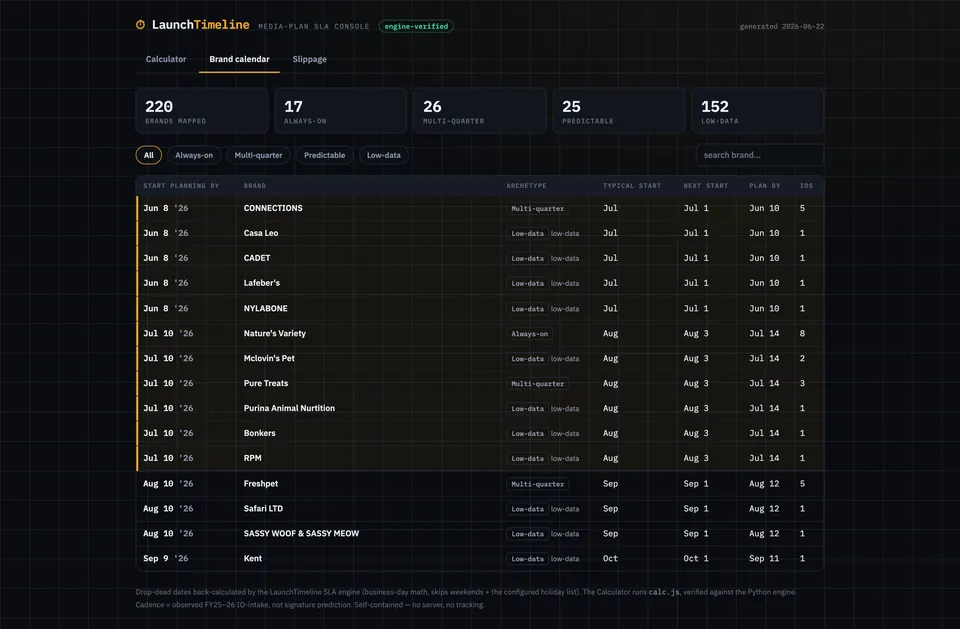Click Aug 12 plan-by date for Freshpet
960x629 pixels.
click(x=764, y=484)
